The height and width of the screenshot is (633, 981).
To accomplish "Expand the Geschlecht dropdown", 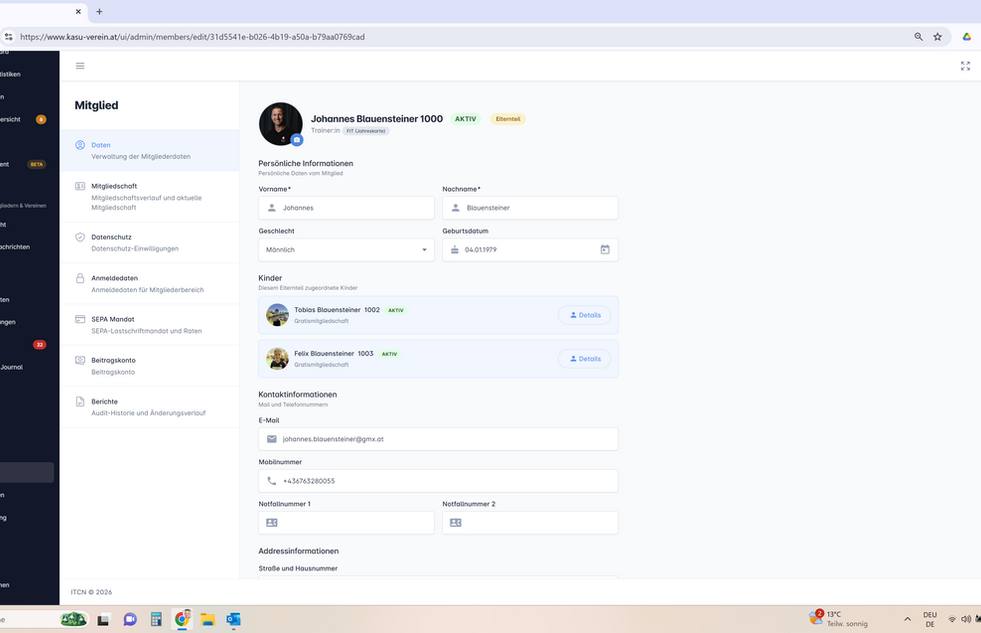I will [x=346, y=250].
